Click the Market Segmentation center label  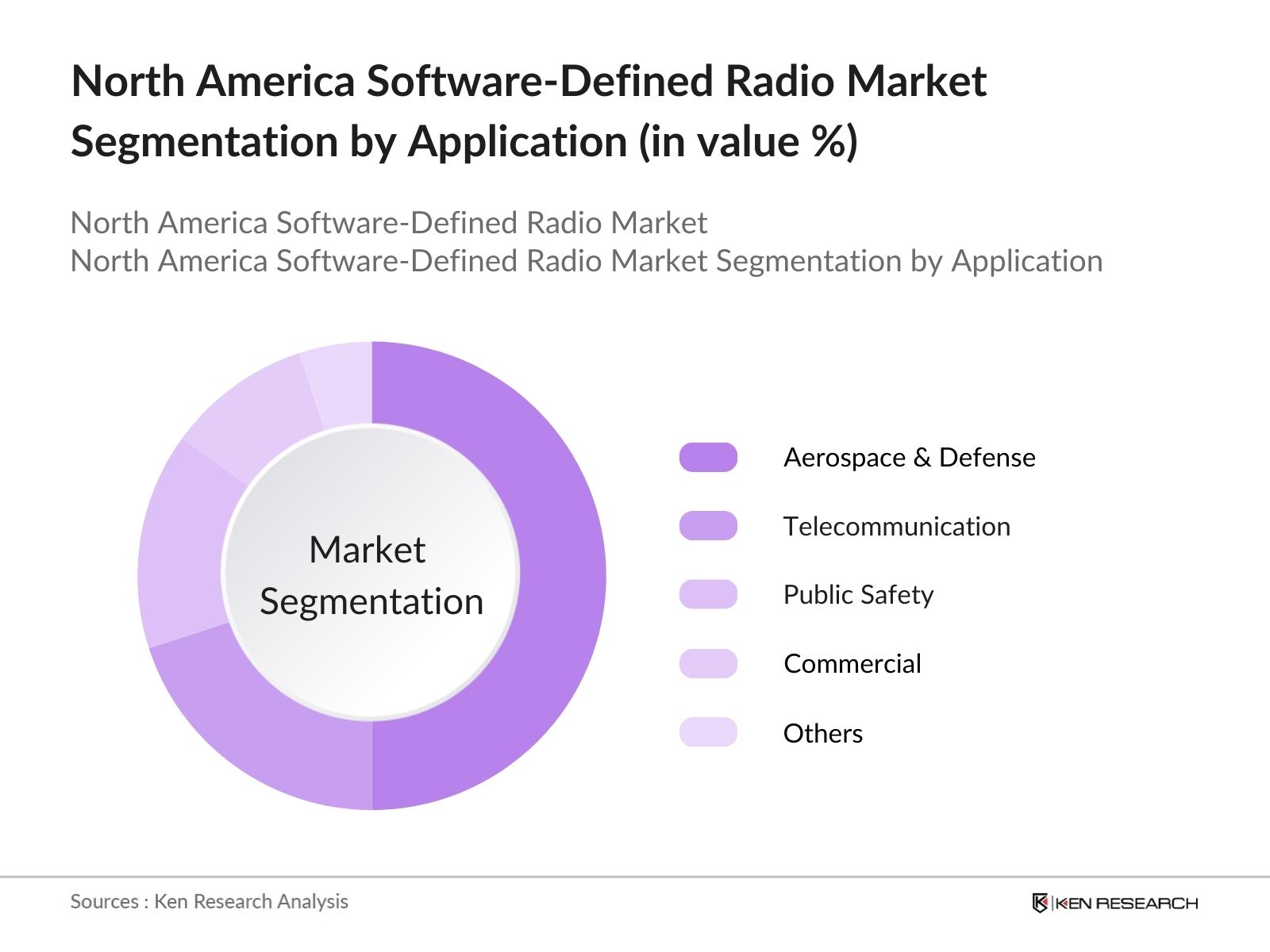point(371,575)
